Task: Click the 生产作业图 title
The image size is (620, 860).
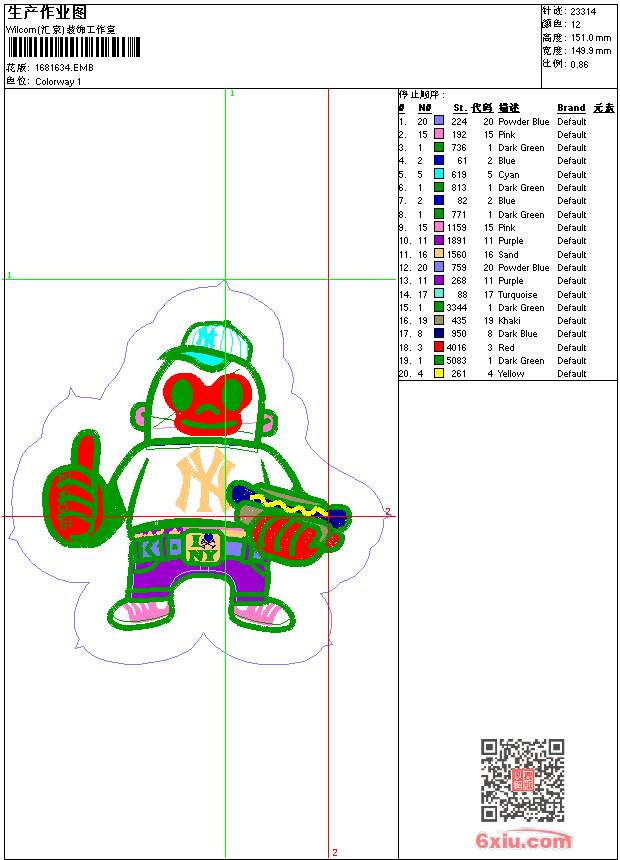Action: tap(47, 12)
